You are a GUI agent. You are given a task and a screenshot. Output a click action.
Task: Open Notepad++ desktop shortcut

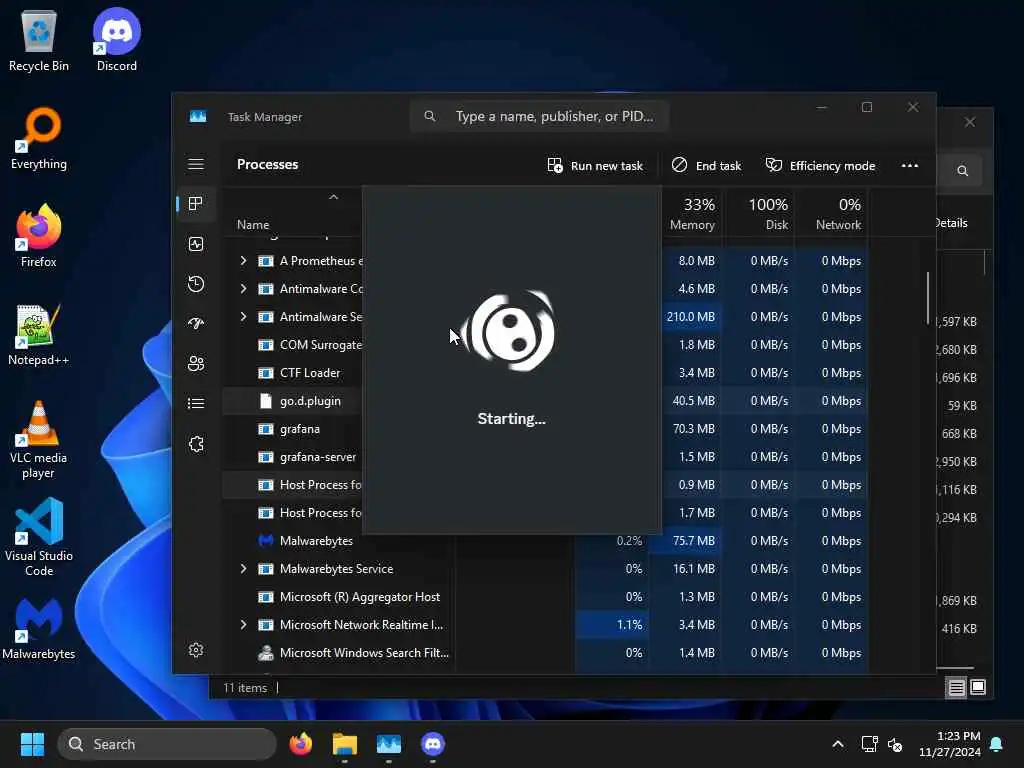[x=39, y=334]
